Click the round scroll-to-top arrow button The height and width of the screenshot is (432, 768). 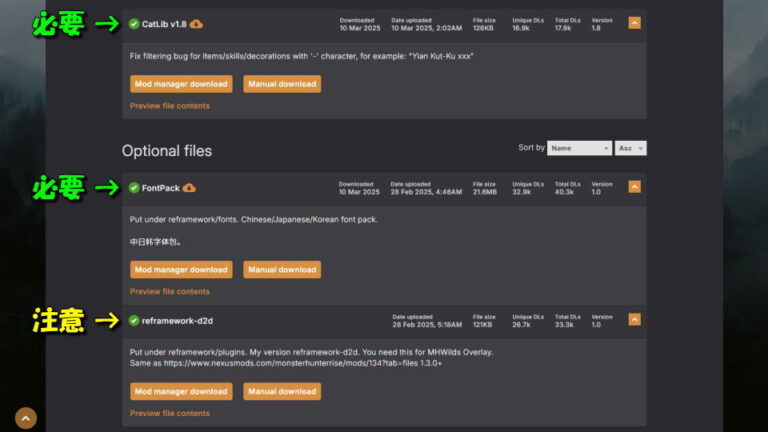coord(26,418)
